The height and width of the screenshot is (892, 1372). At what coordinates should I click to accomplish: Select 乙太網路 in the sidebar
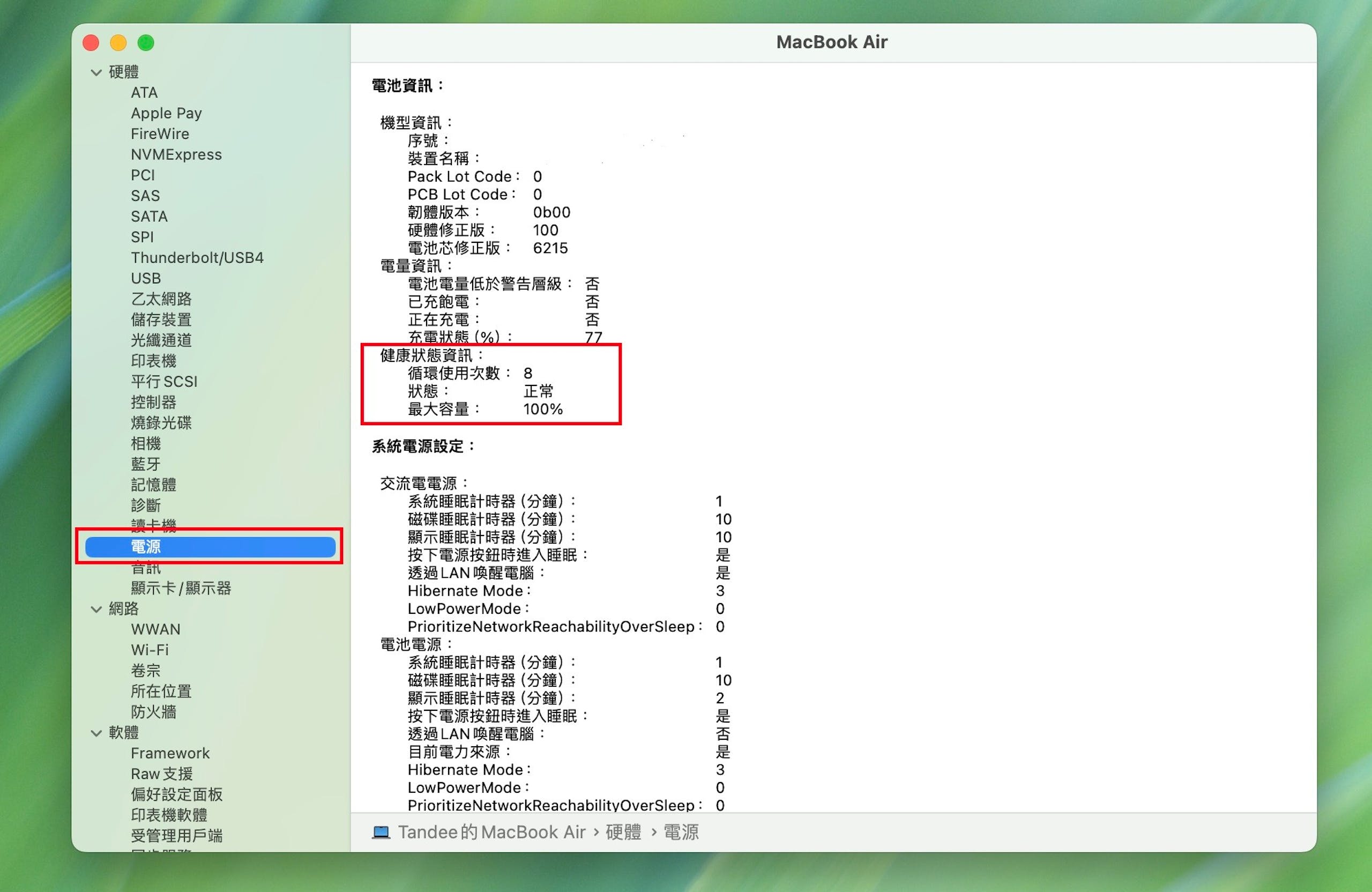coord(161,299)
